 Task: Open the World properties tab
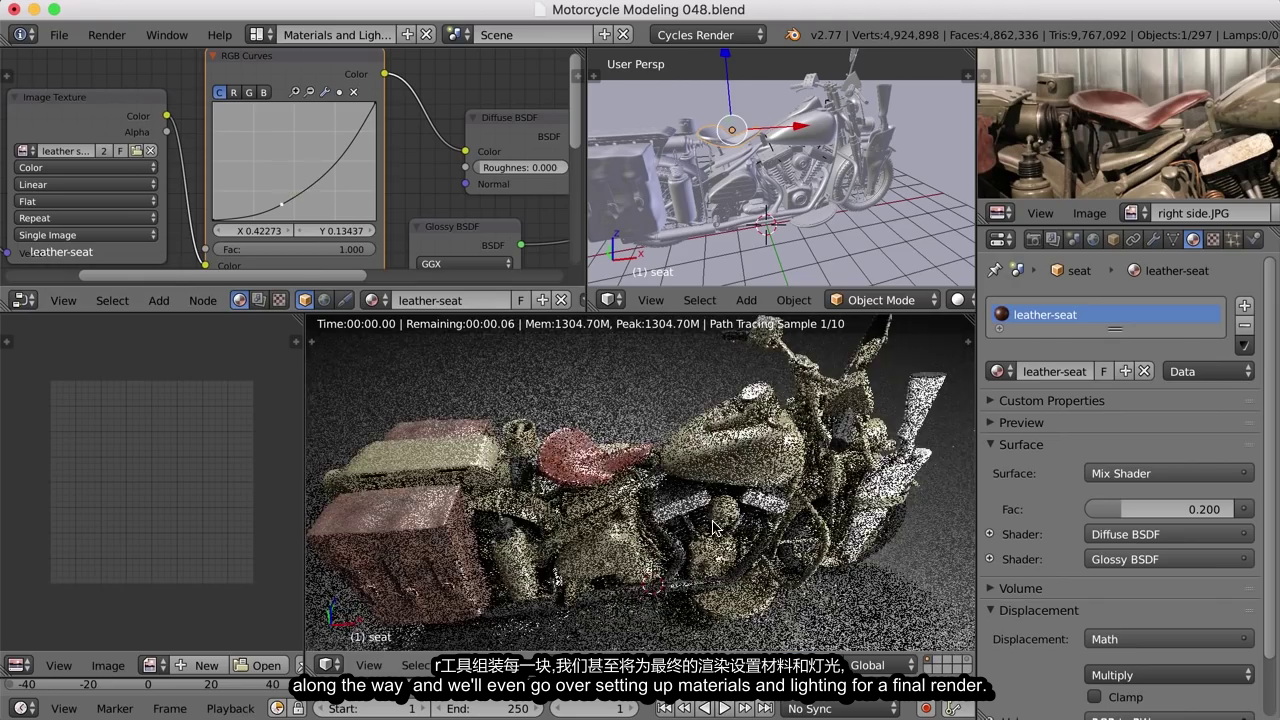click(1094, 240)
